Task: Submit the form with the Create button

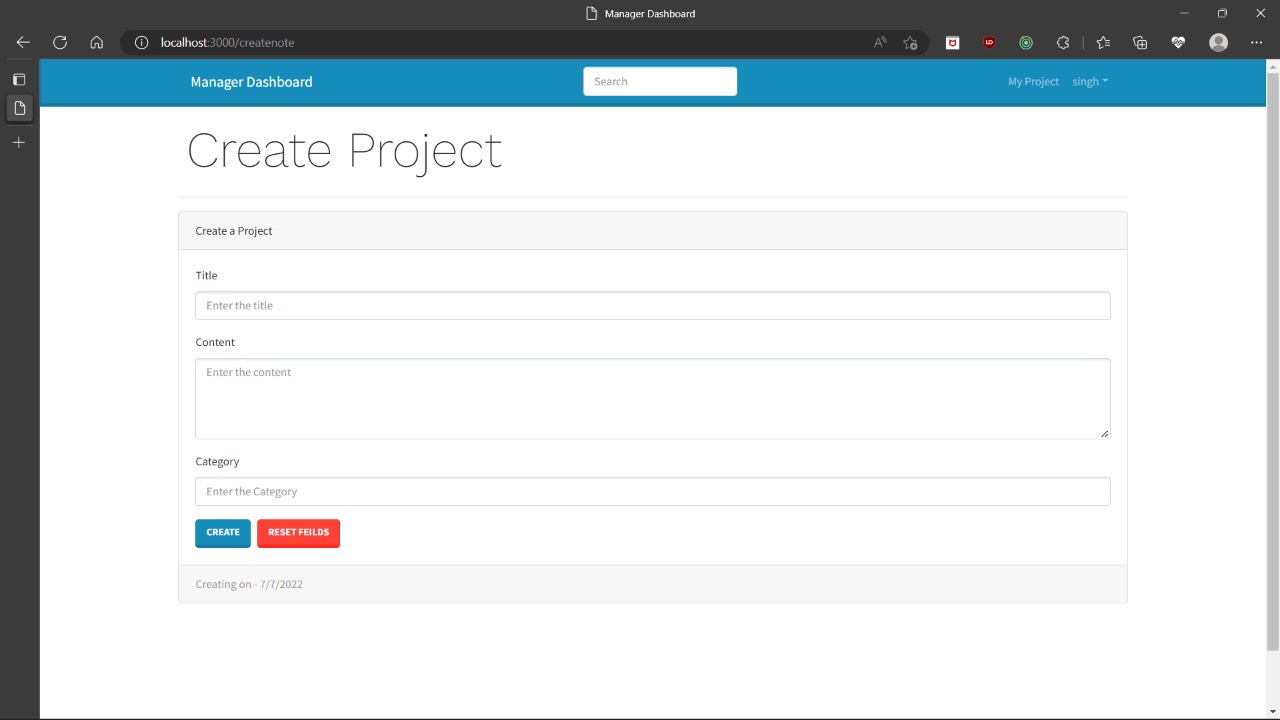Action: [x=223, y=533]
